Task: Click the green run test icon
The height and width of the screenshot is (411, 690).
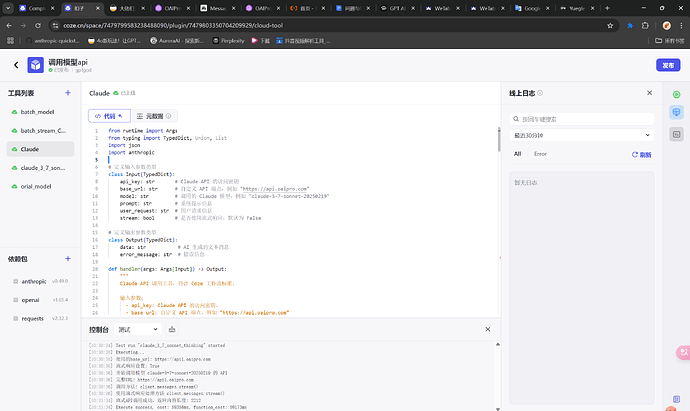Action: point(676,95)
